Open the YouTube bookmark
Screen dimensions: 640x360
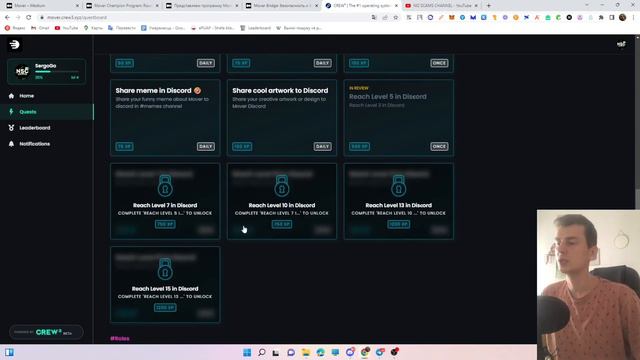pos(66,28)
